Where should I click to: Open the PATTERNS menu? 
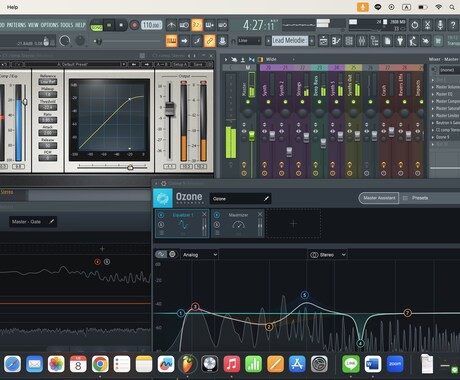coord(16,25)
